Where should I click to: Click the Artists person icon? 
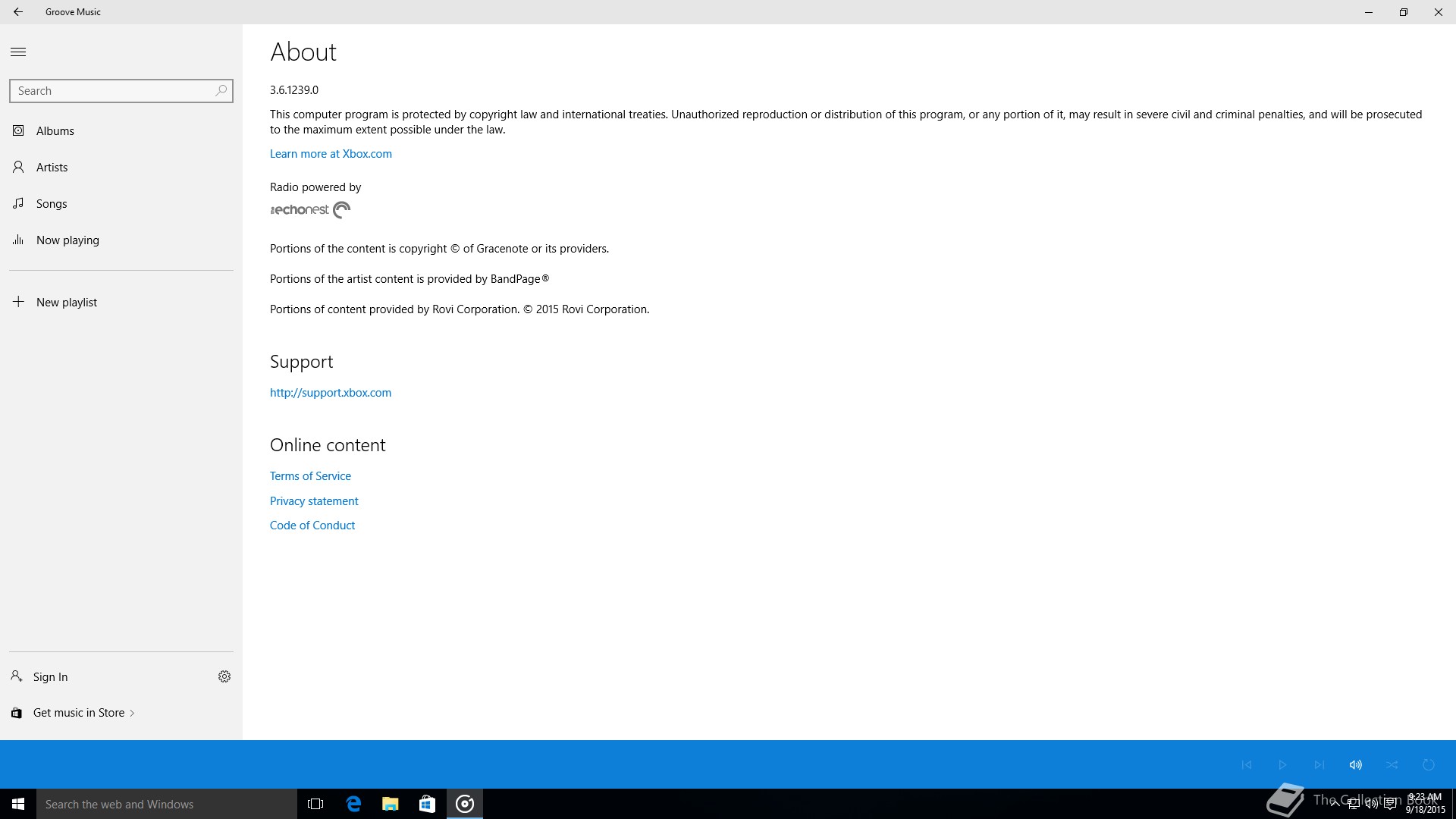click(18, 167)
